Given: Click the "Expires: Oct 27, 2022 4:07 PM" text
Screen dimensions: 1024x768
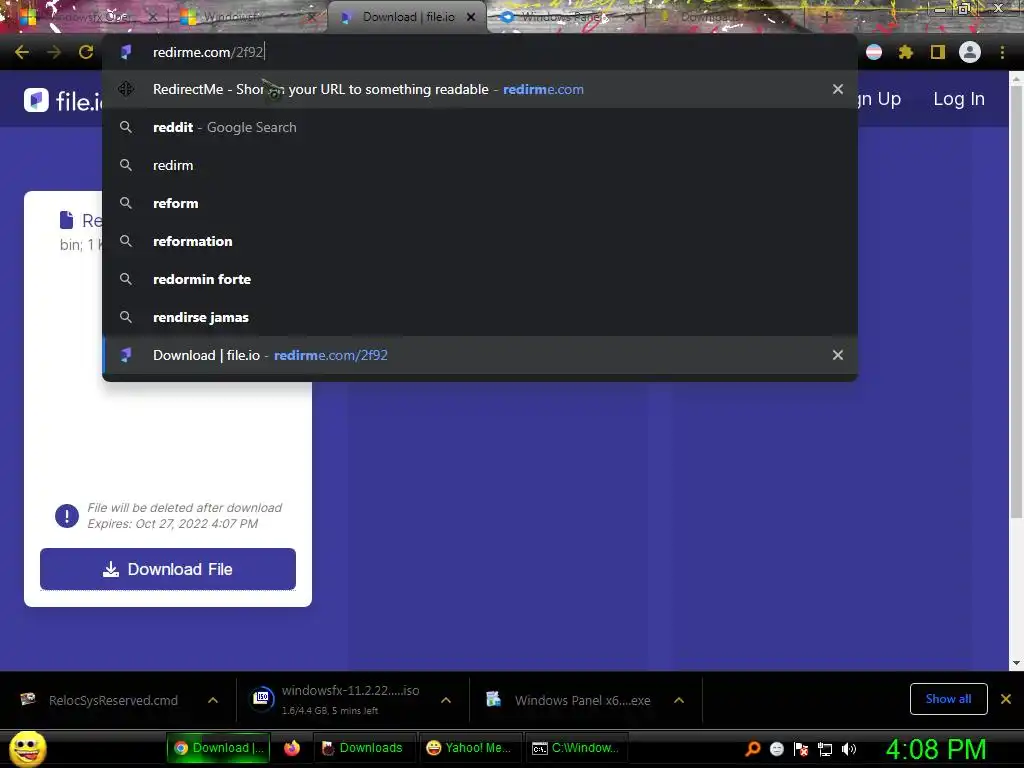Looking at the screenshot, I should (x=172, y=524).
